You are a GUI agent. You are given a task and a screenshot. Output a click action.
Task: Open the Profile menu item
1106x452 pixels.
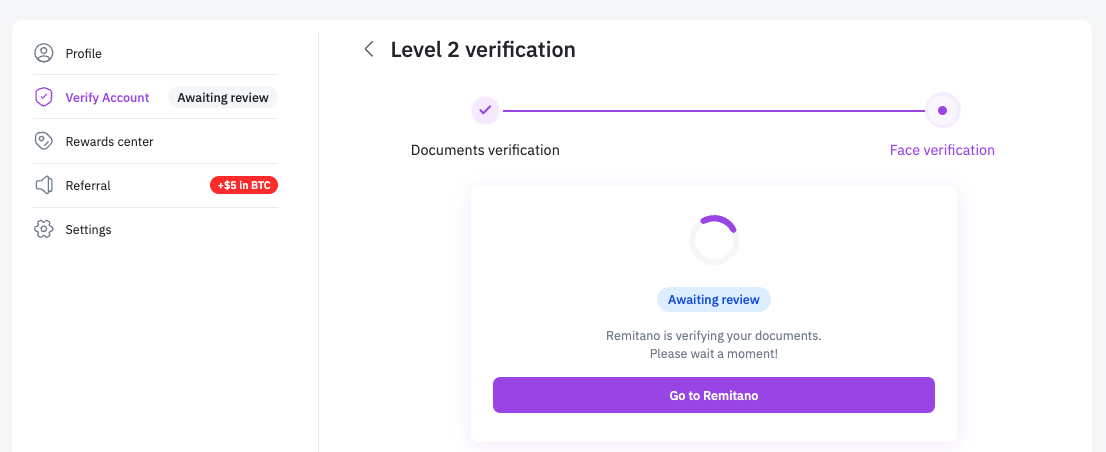[x=84, y=53]
